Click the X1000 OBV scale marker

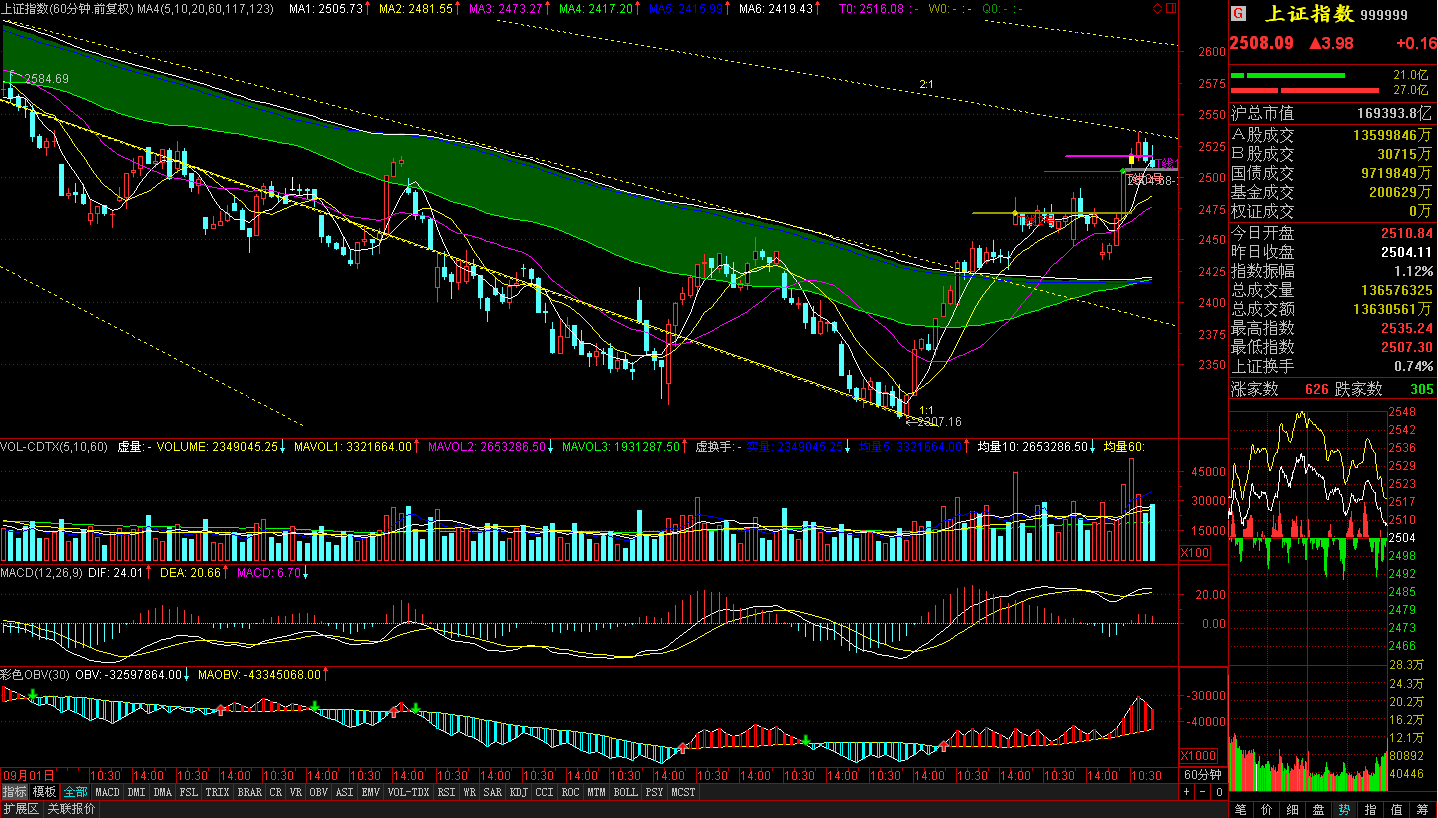click(x=1197, y=755)
